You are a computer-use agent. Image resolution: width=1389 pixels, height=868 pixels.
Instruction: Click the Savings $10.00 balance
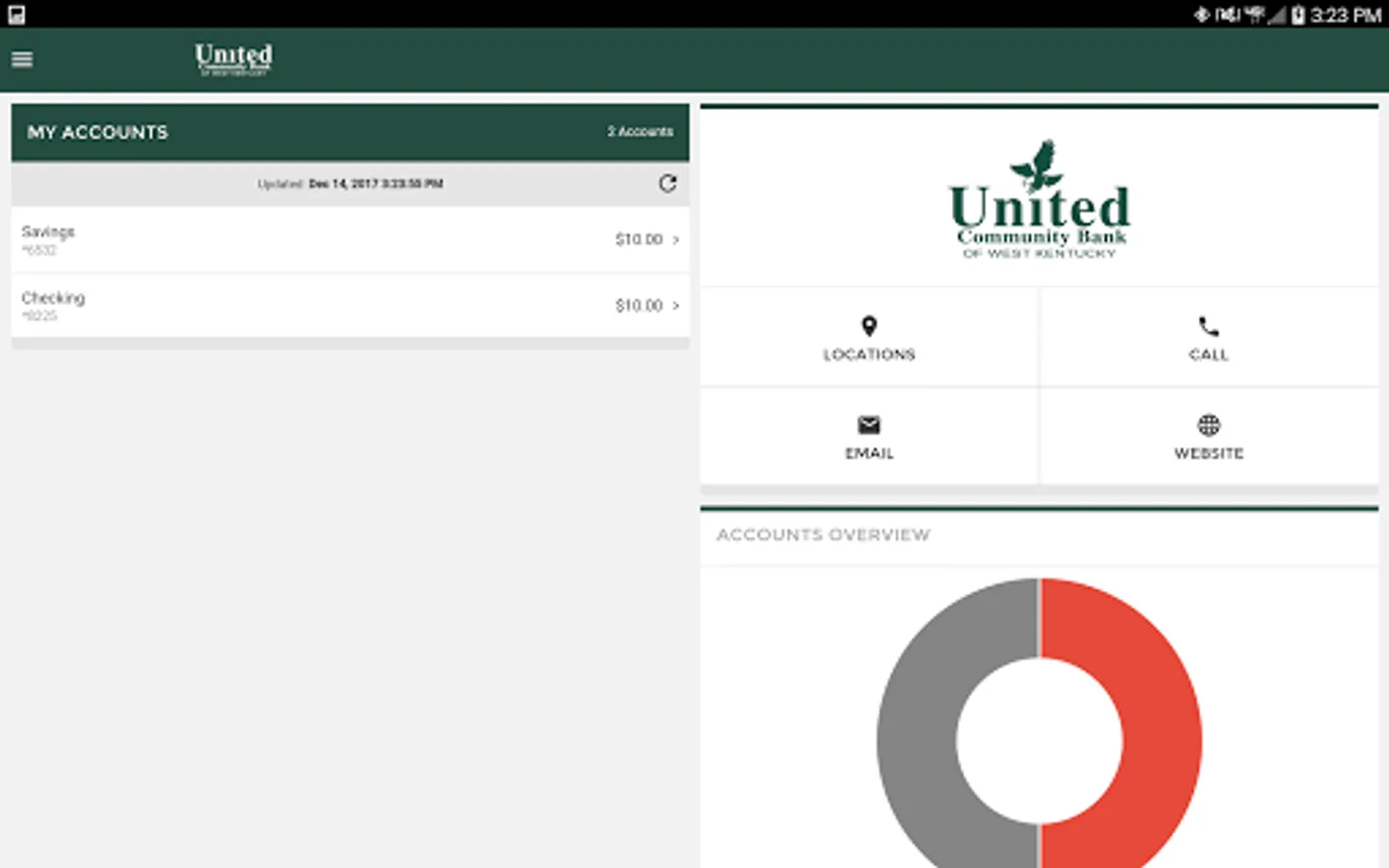coord(639,239)
